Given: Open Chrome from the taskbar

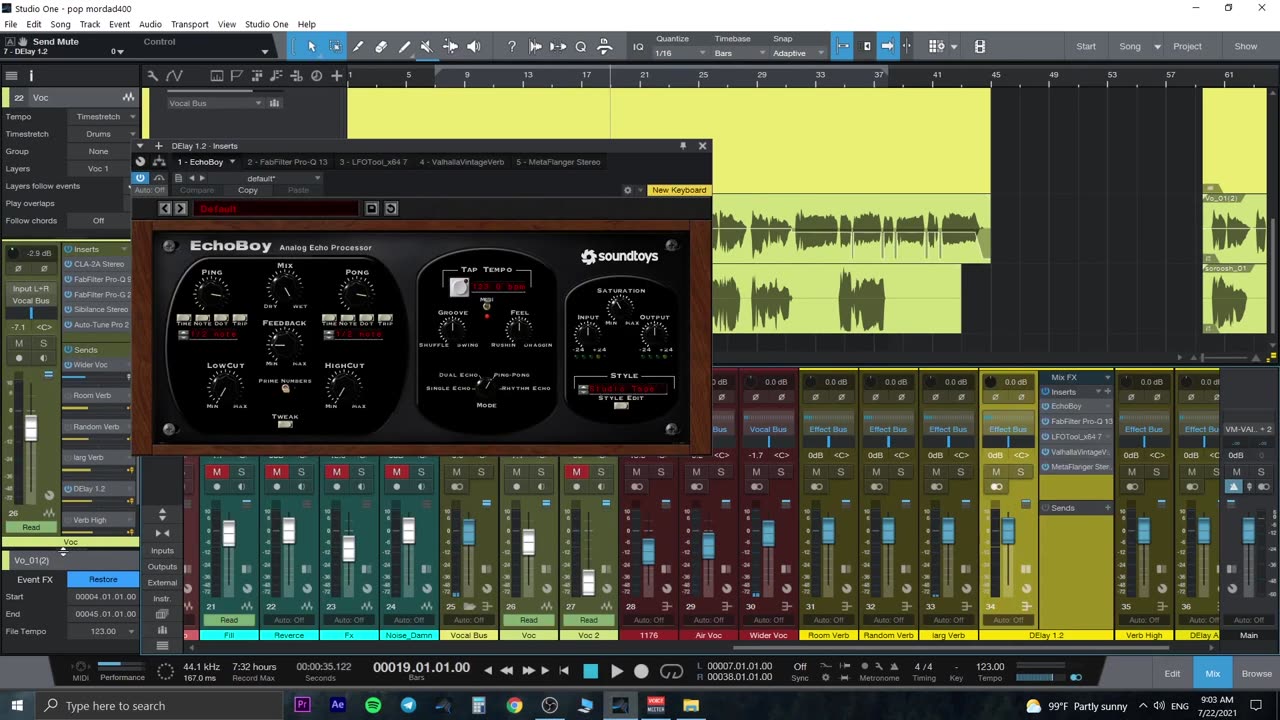Looking at the screenshot, I should click(514, 705).
